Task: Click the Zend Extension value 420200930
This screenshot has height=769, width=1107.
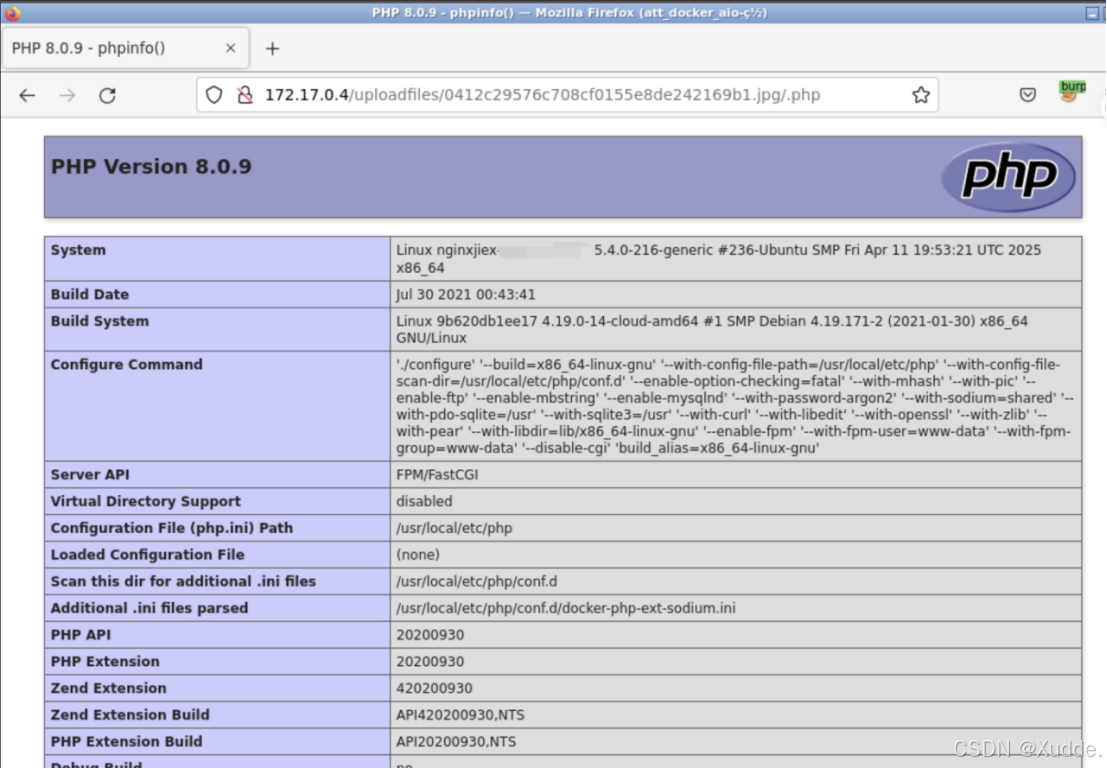Action: click(x=434, y=688)
